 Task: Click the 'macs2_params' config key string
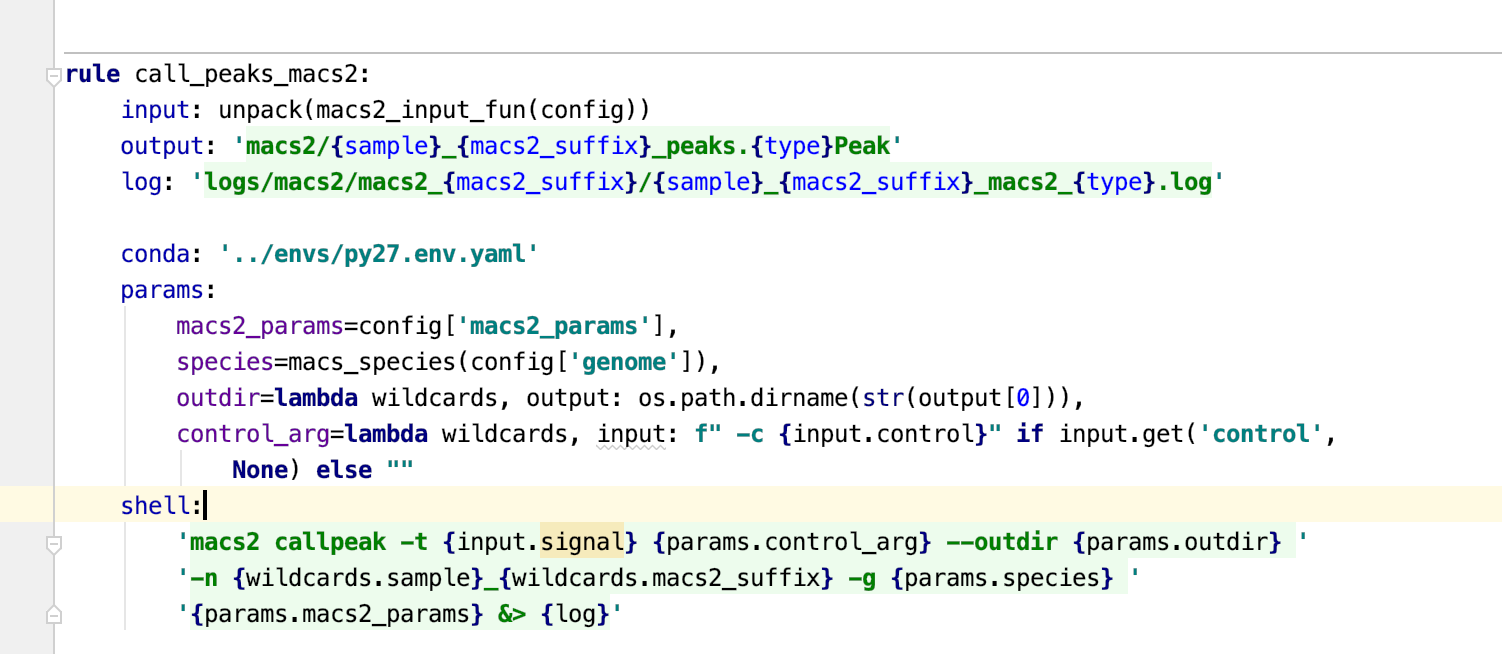(x=554, y=326)
